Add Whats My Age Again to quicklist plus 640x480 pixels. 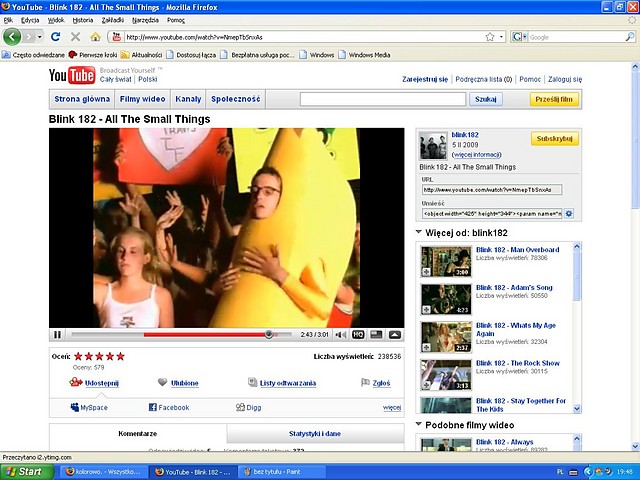[426, 347]
